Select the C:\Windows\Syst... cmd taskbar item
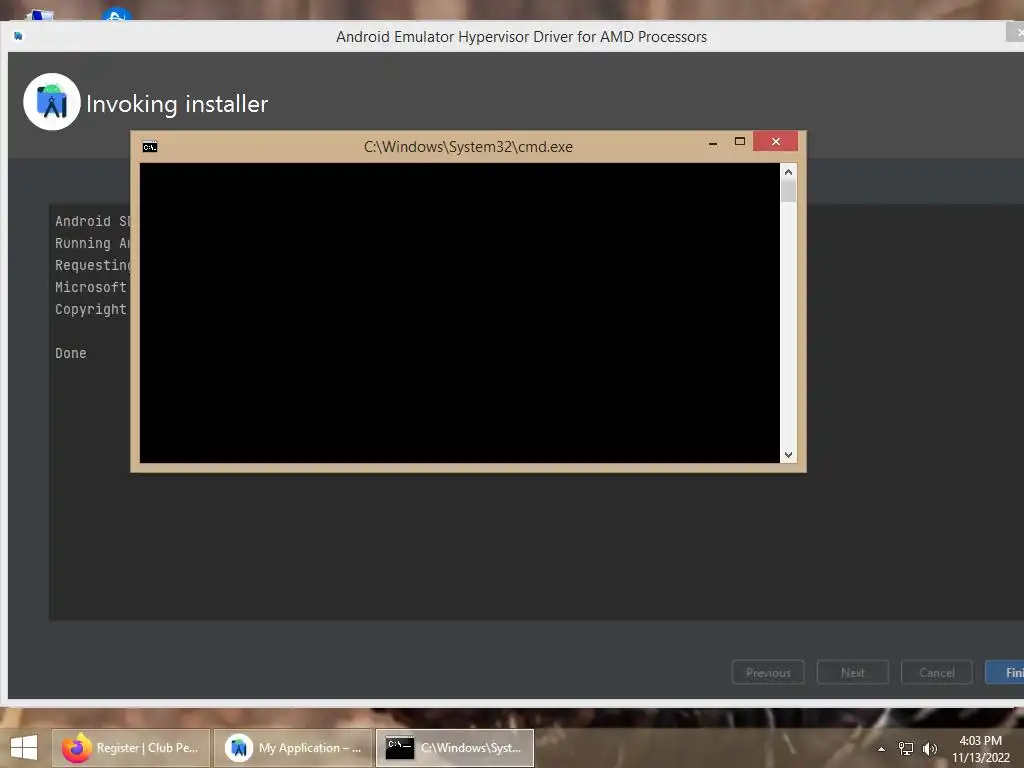 (455, 748)
